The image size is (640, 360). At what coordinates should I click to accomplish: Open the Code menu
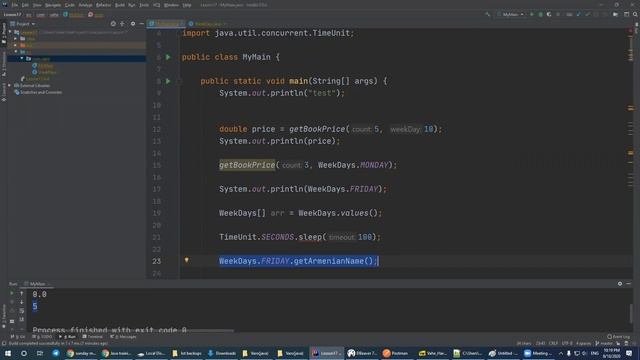[x=70, y=5]
